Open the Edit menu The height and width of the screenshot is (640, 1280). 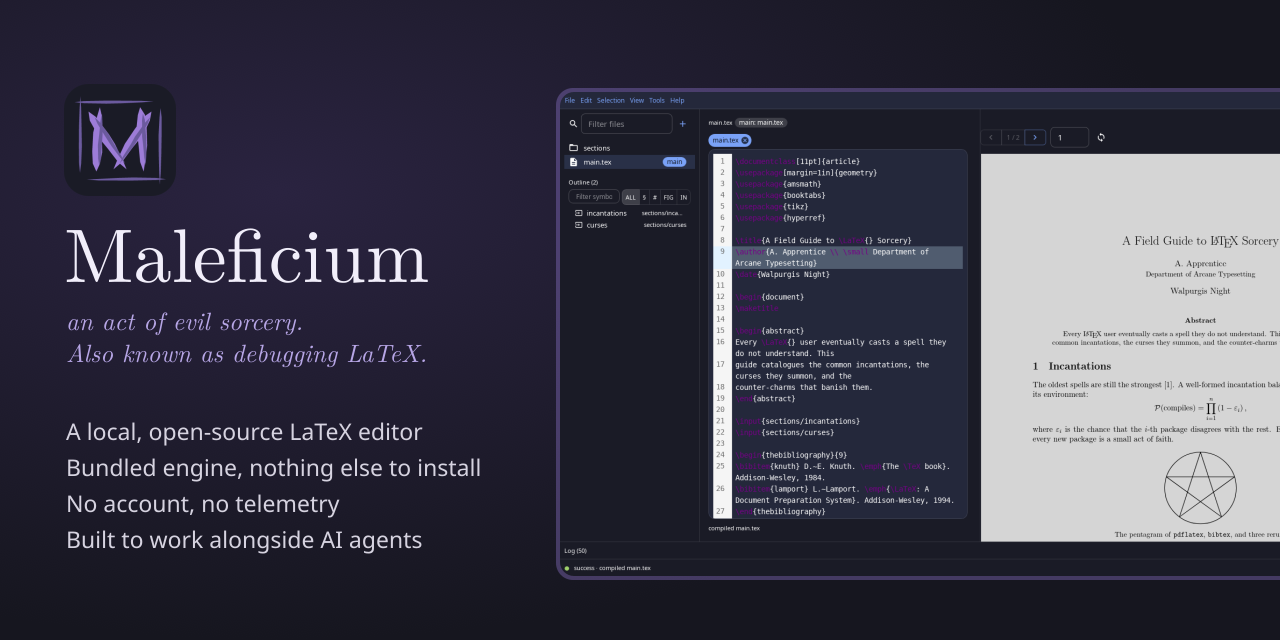586,100
